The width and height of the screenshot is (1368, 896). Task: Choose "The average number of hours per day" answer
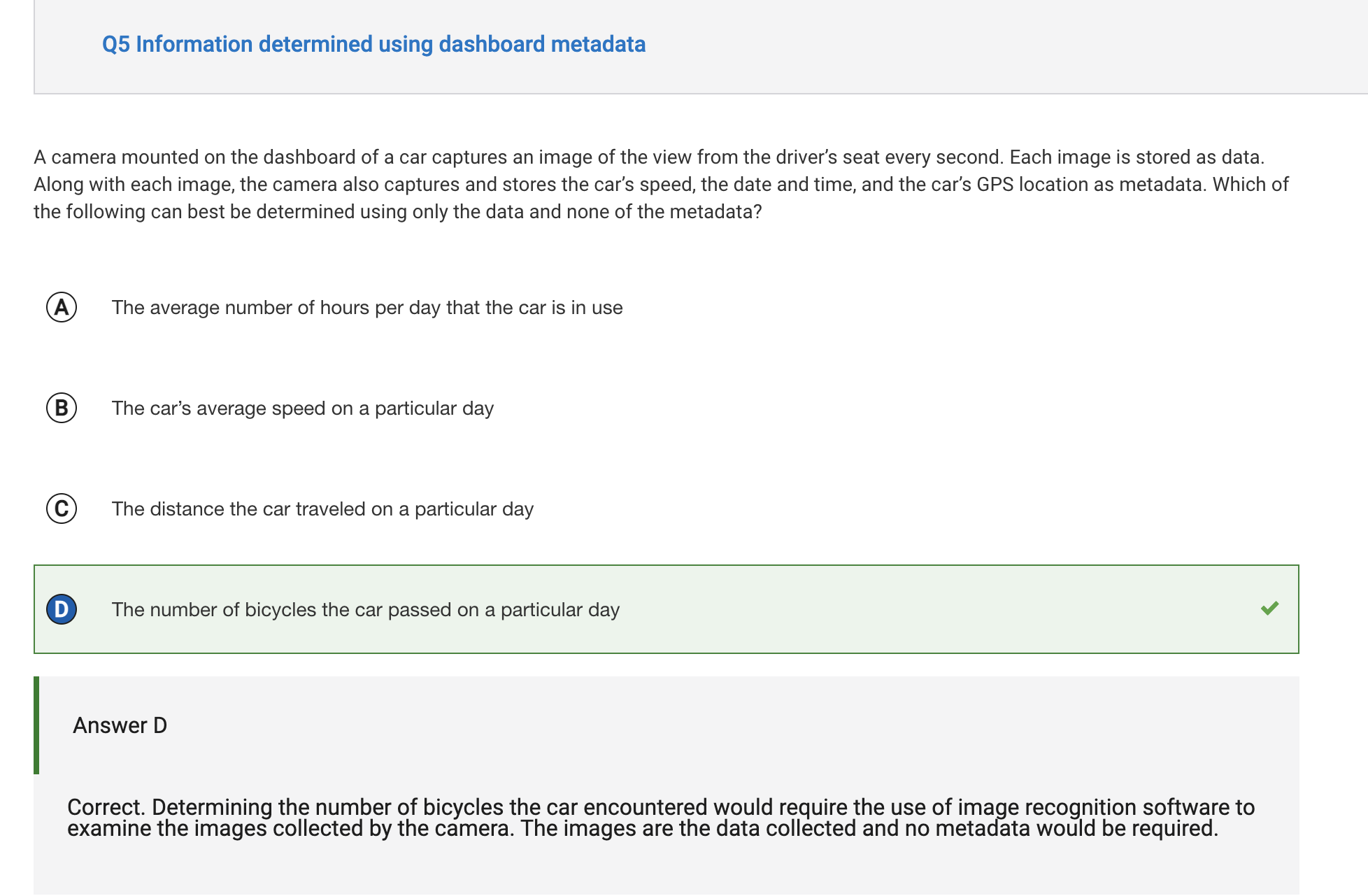367,308
